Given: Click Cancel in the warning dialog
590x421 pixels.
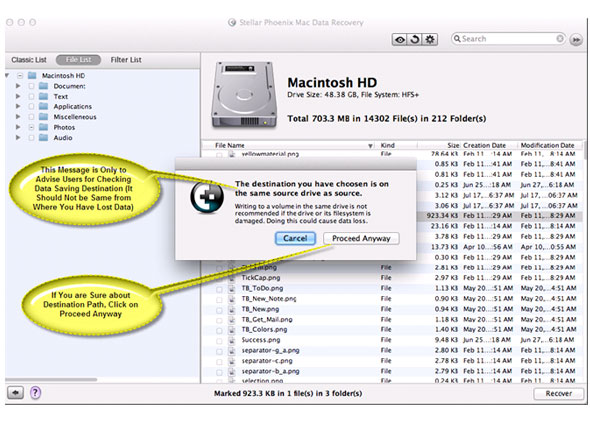Looking at the screenshot, I should click(x=295, y=239).
